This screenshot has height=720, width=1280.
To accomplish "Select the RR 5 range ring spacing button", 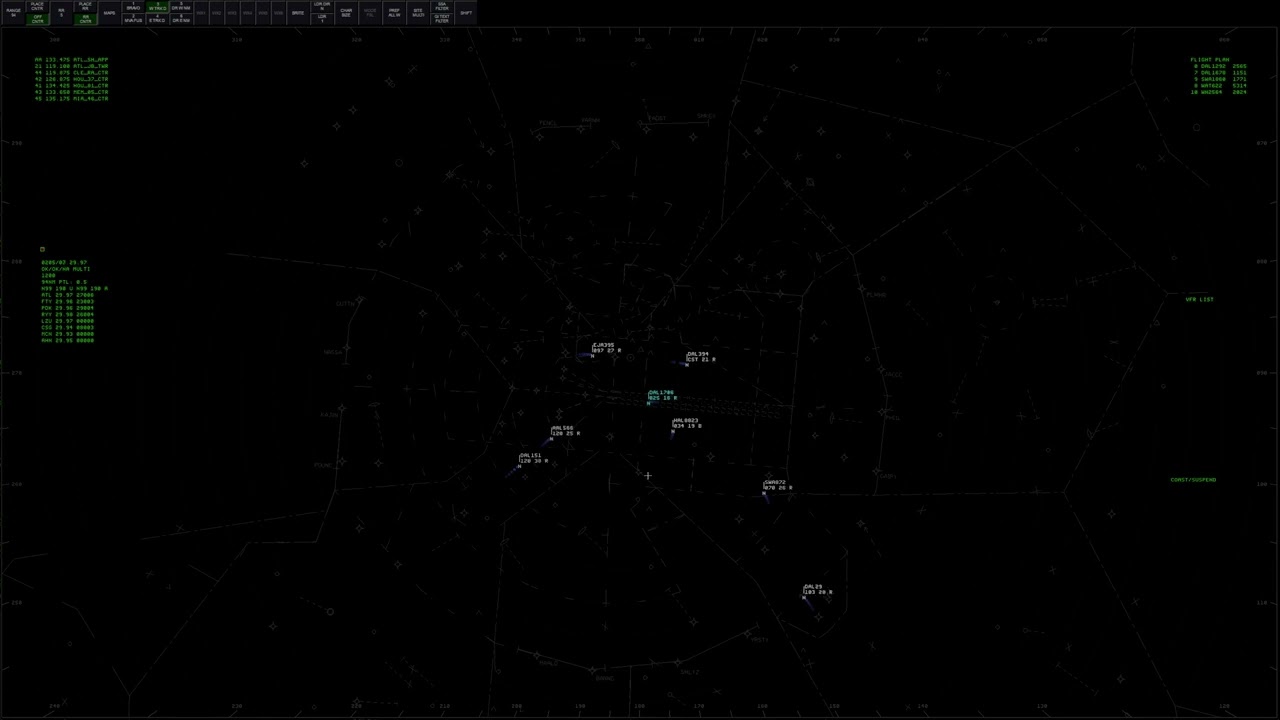I will tap(61, 12).
